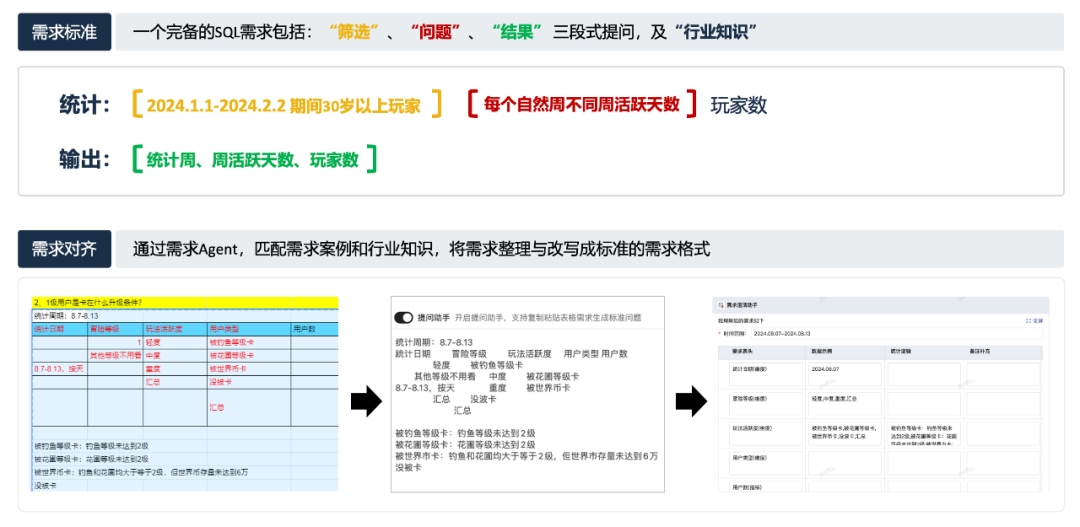Image resolution: width=1080 pixels, height=527 pixels.
Task: Select spreadsheet header cell 玩法活跃度
Action: pyautogui.click(x=176, y=329)
